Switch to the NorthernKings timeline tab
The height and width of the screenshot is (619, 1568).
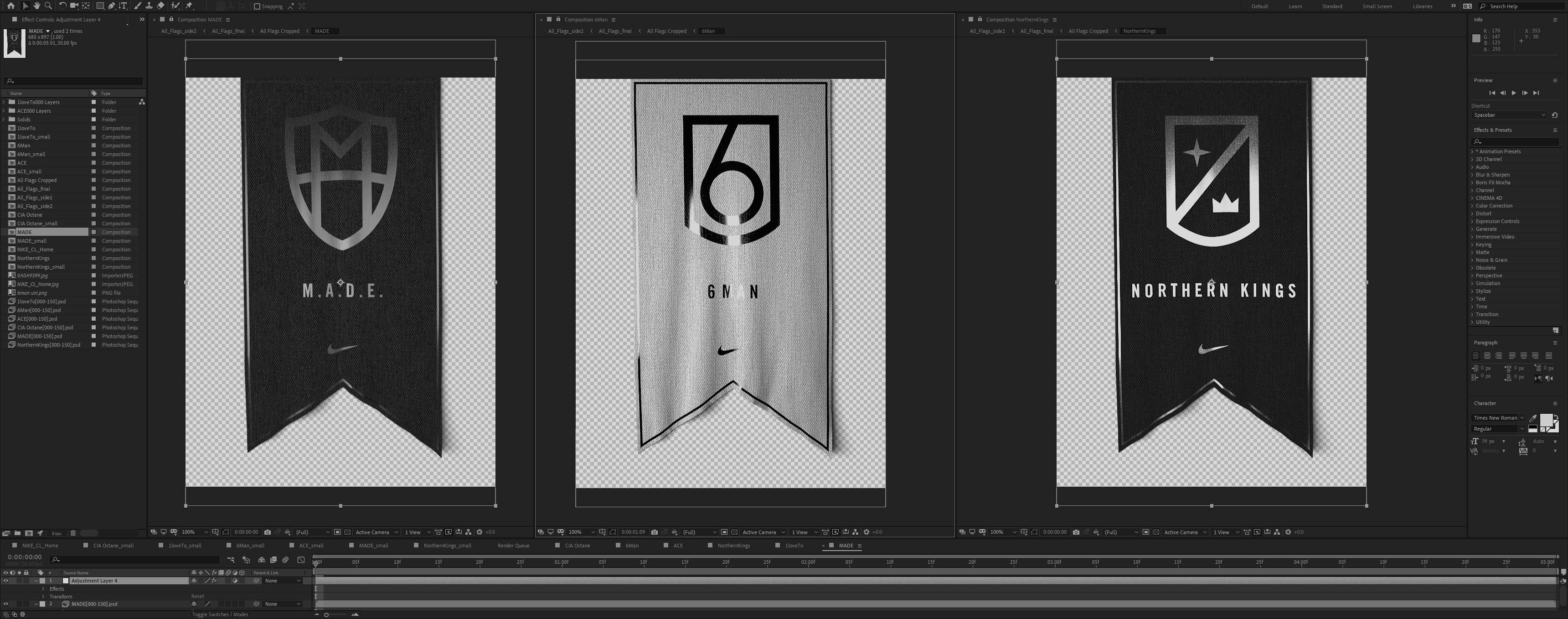click(733, 545)
